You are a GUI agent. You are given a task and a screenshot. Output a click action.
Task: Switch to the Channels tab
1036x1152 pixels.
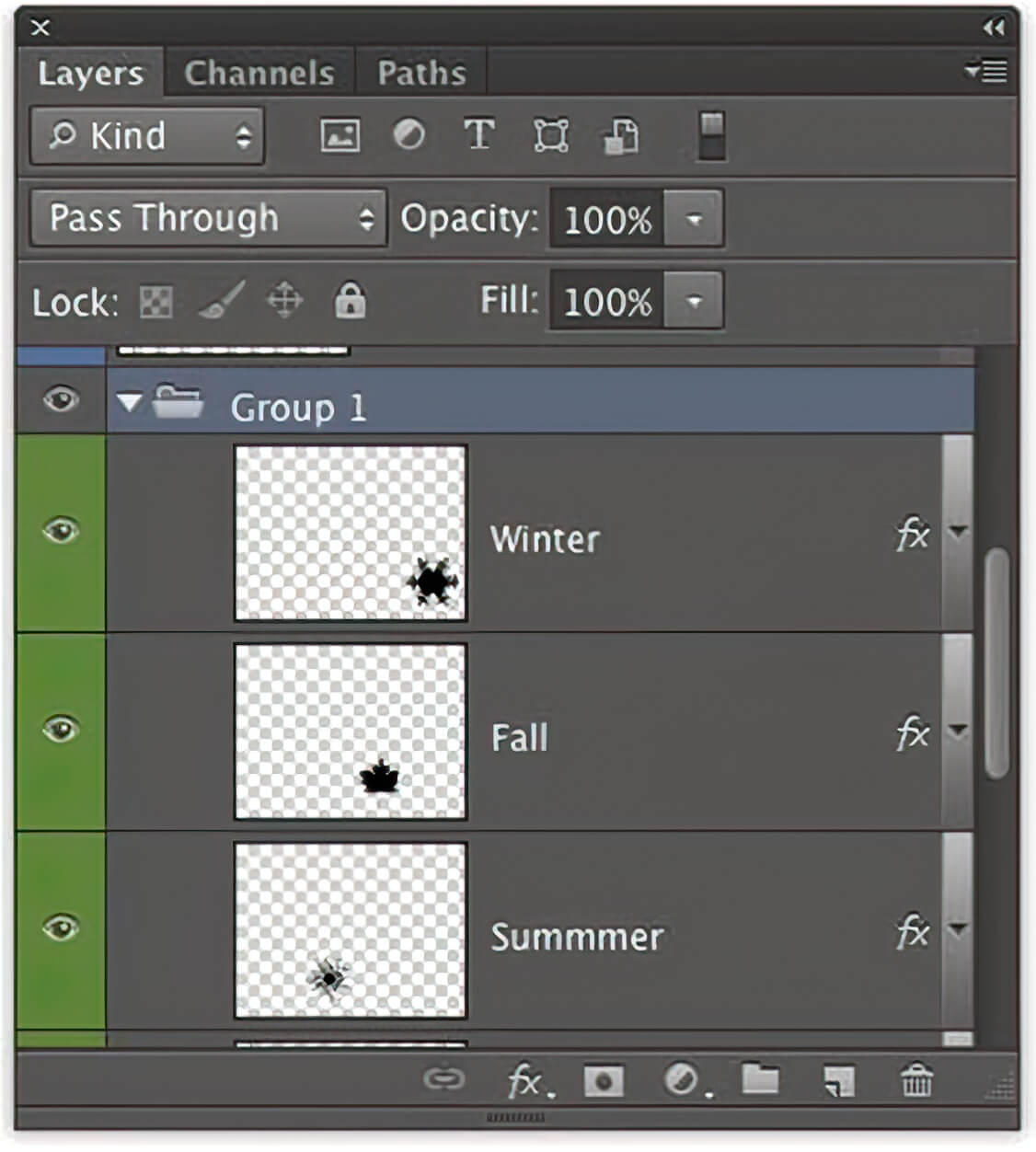click(x=259, y=73)
